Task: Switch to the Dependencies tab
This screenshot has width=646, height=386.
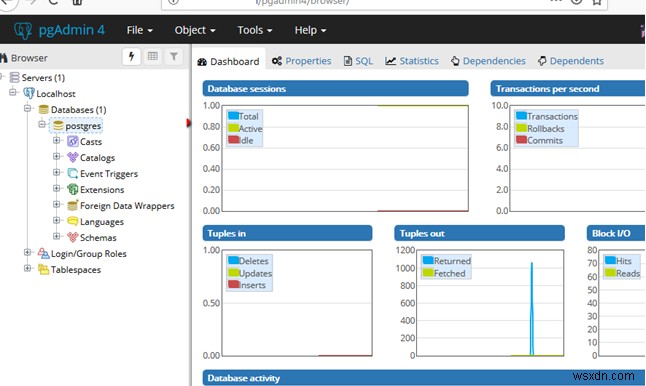Action: (488, 61)
